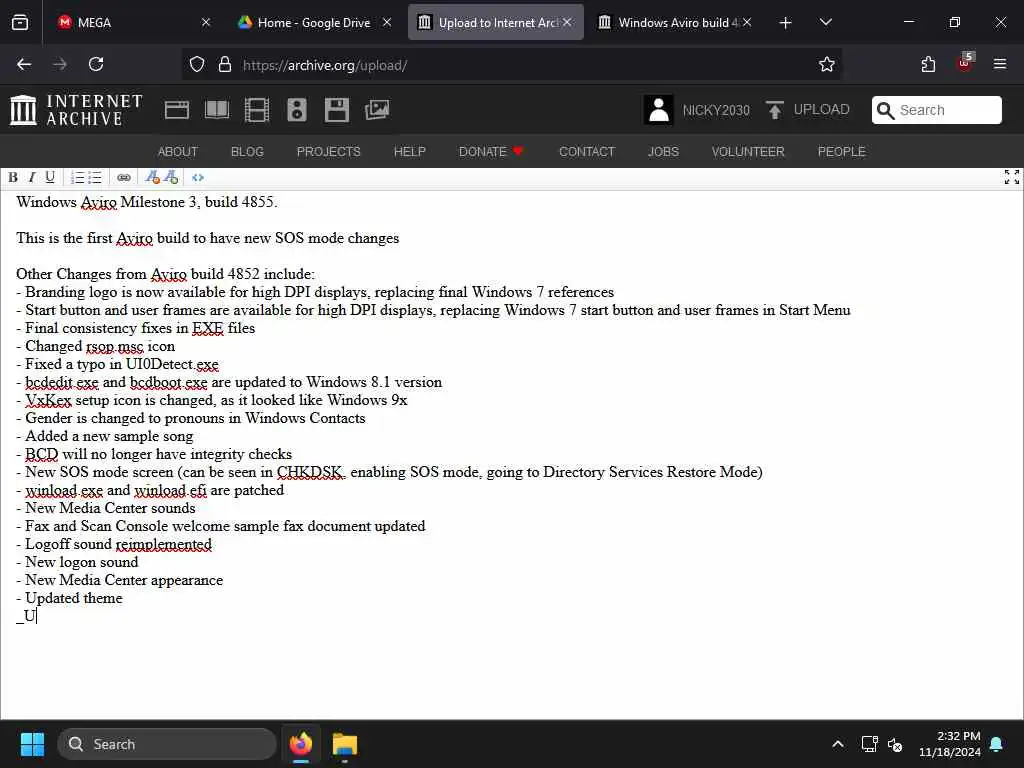Toggle underline formatting in editor toolbar
This screenshot has width=1024, height=768.
(50, 178)
